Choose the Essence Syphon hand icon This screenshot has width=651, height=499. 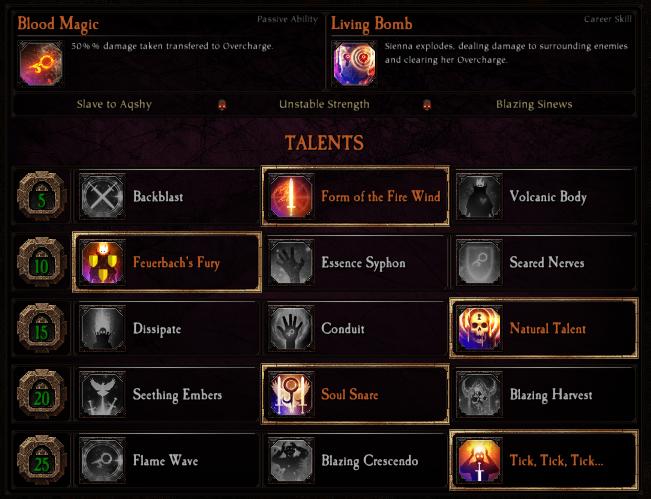click(291, 262)
